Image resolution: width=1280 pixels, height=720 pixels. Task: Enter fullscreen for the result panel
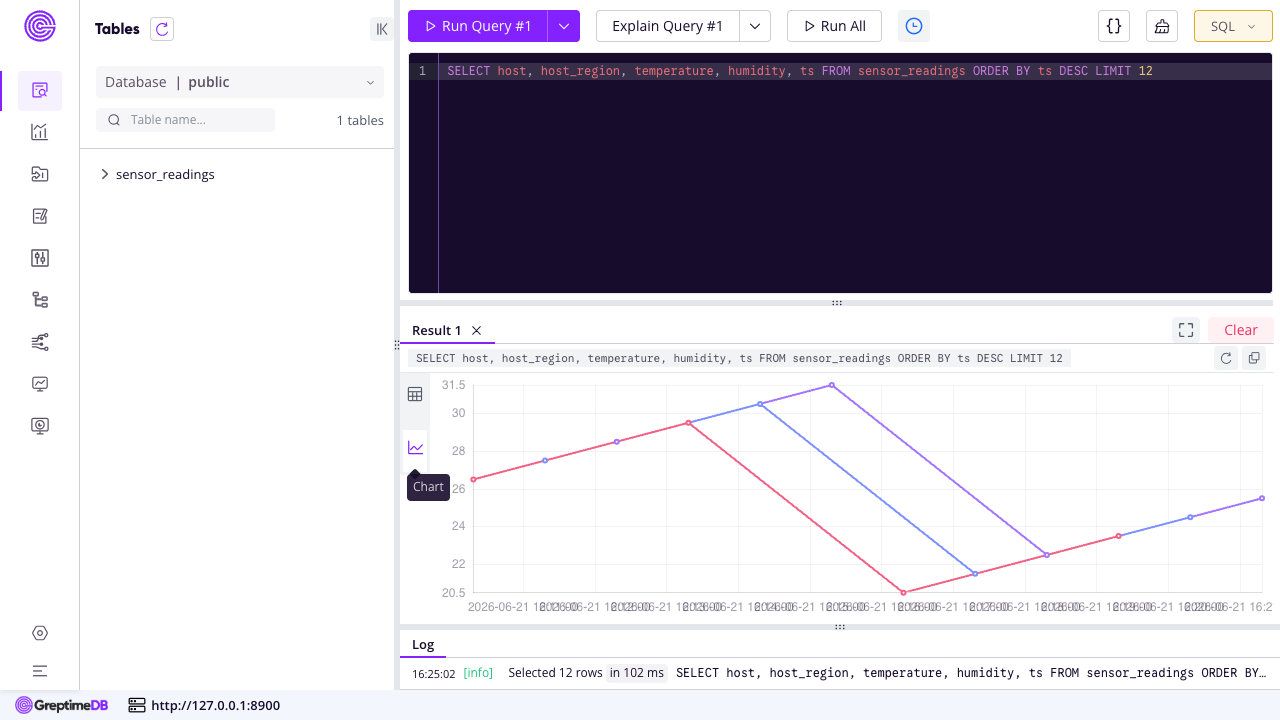[x=1186, y=330]
